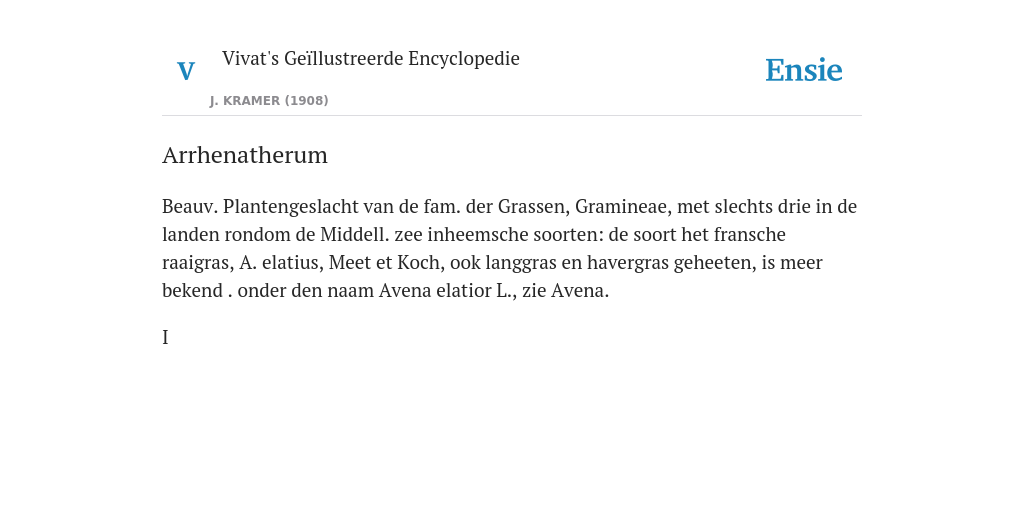Open Vivat's Geïllustreerde Encyclopedie title link

pos(370,58)
